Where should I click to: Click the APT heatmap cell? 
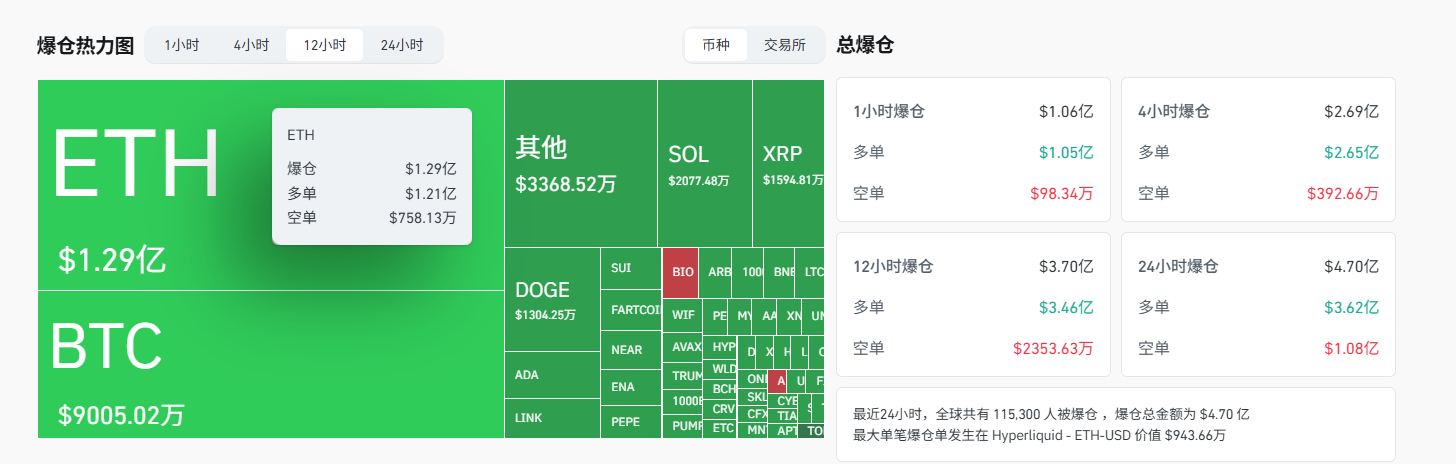point(783,430)
